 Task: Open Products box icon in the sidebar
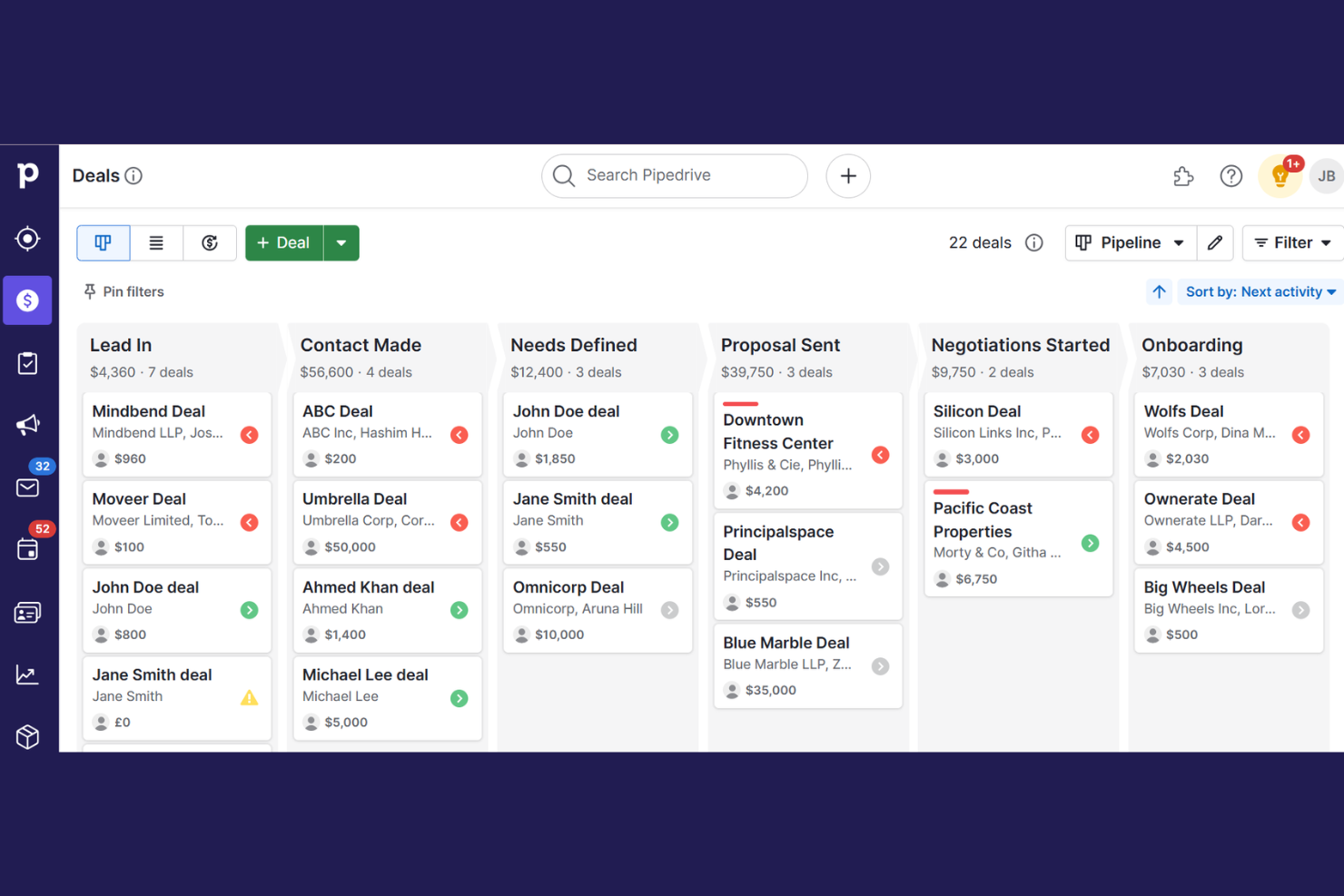coord(27,737)
